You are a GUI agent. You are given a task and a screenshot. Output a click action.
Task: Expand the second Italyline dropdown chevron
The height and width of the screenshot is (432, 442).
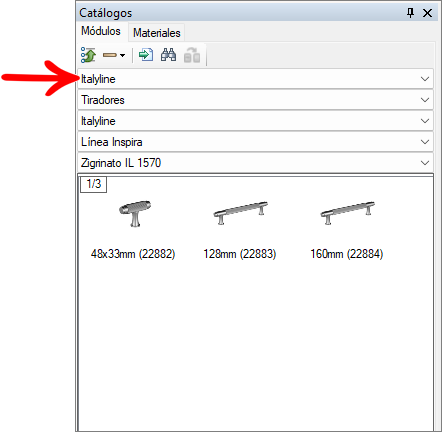pyautogui.click(x=425, y=121)
